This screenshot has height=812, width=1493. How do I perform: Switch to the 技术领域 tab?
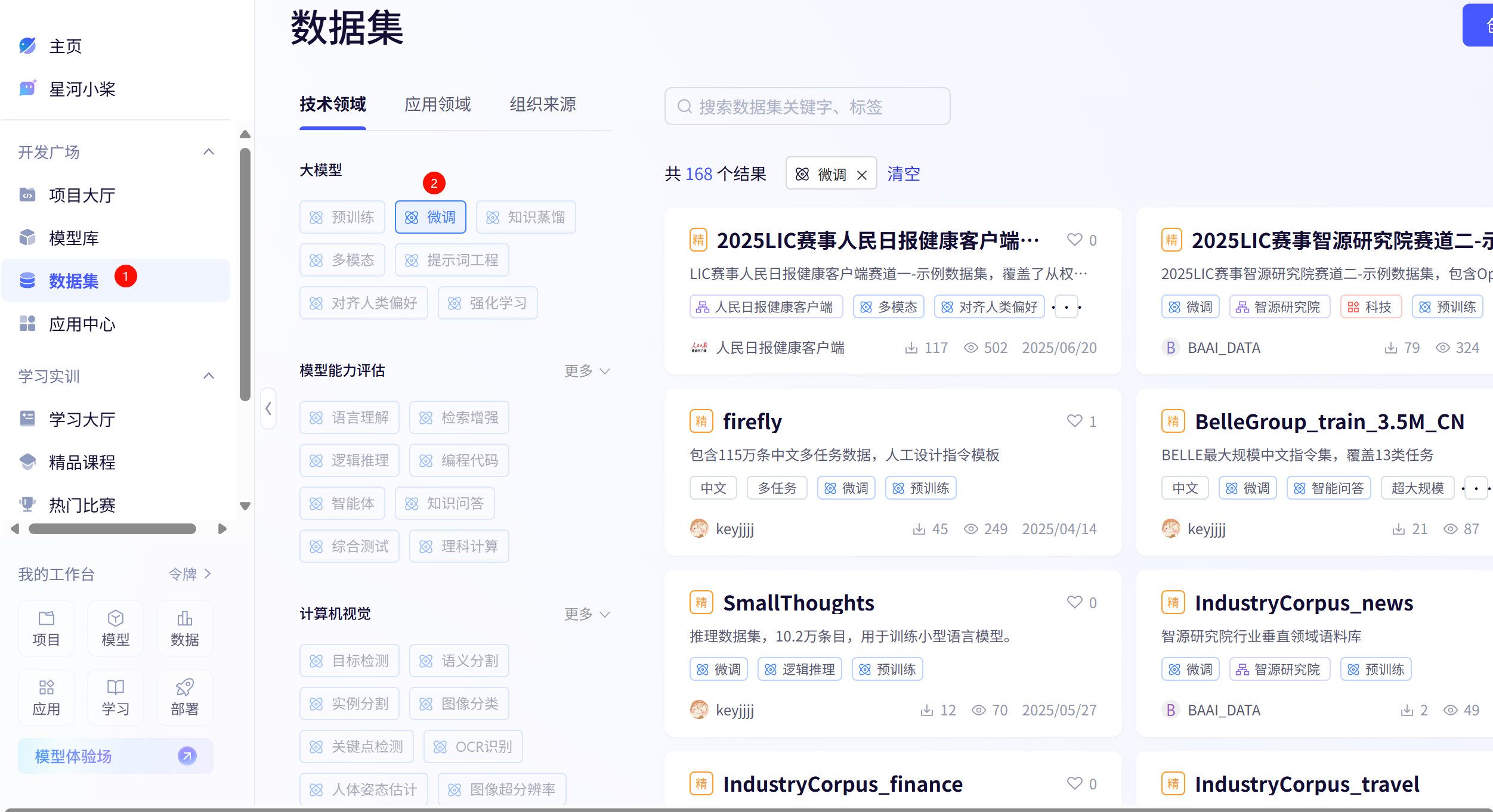(x=333, y=104)
